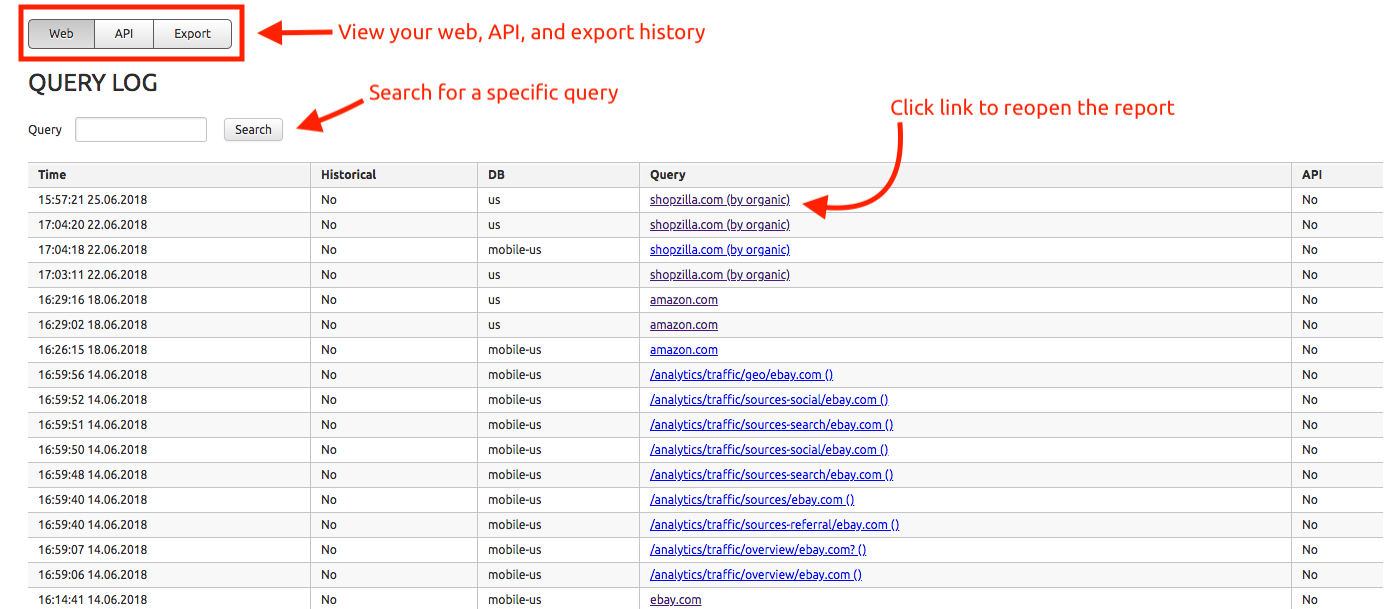This screenshot has width=1394, height=609.
Task: Open amazon.com report logged at 16:29:16
Action: pos(684,300)
